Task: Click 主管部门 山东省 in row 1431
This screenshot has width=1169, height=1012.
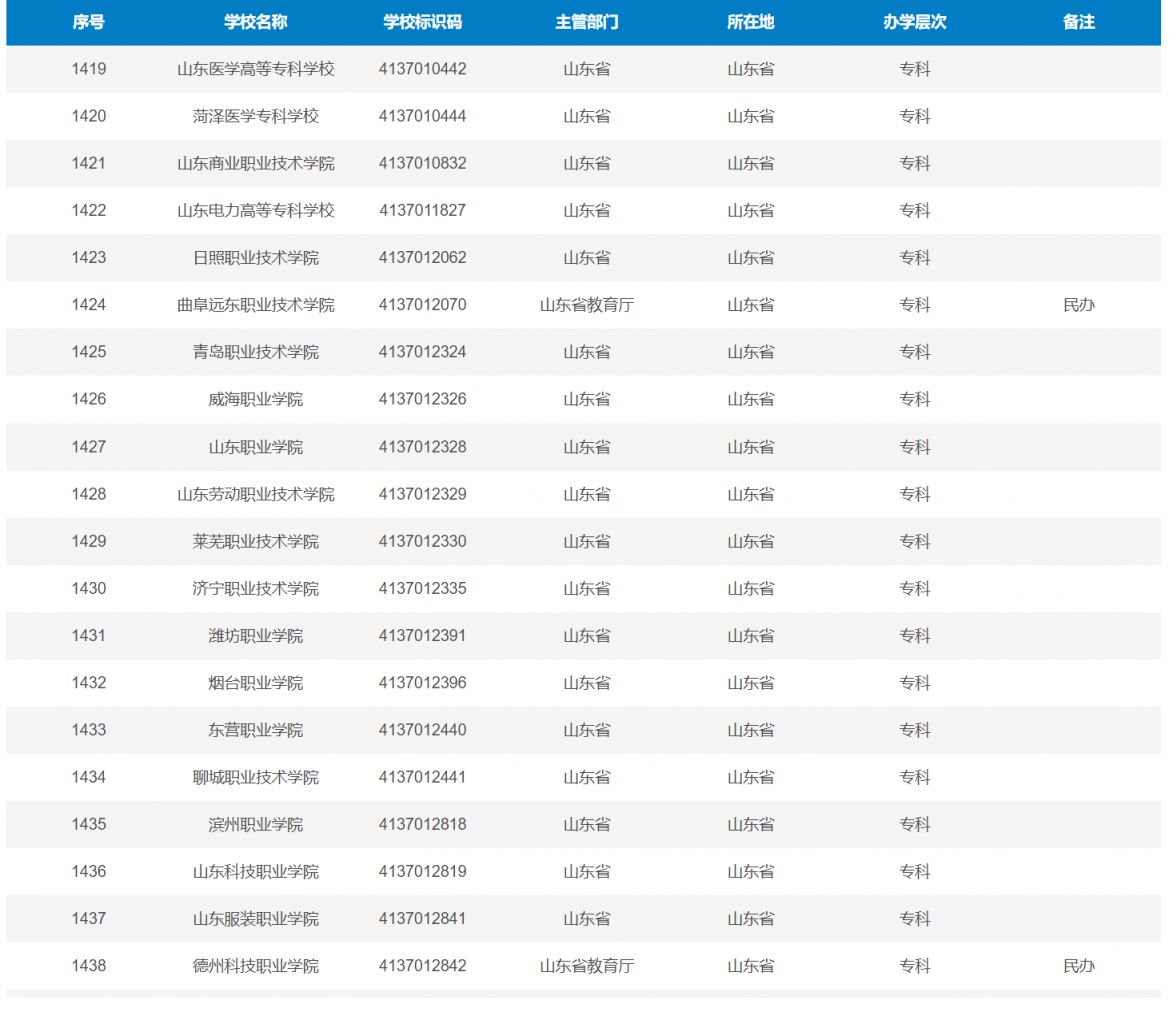Action: [587, 635]
